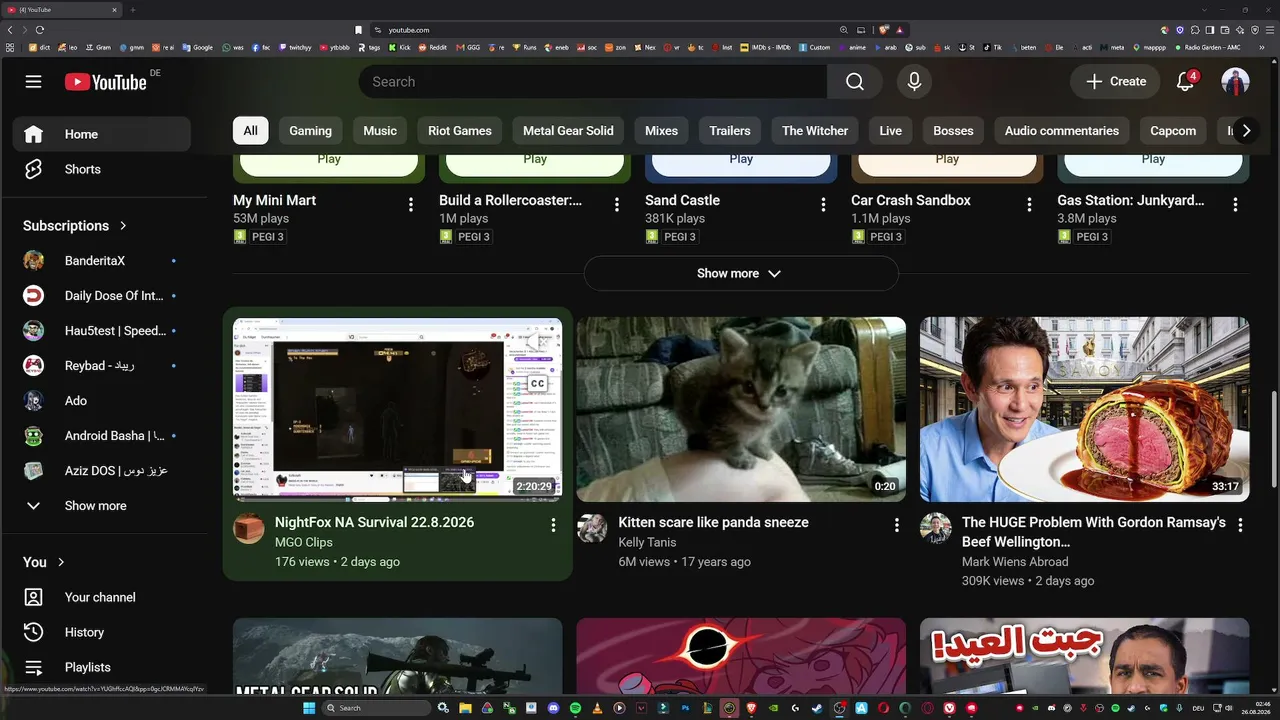
Task: Start voice search with the microphone
Action: (x=914, y=82)
